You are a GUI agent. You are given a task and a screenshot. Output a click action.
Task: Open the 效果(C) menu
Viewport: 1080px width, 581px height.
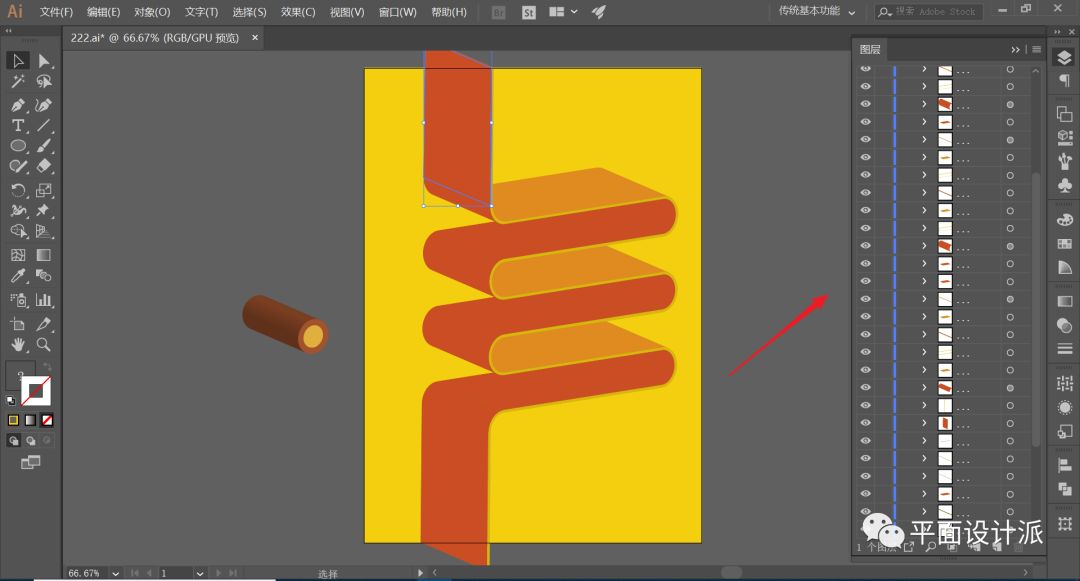pos(298,12)
